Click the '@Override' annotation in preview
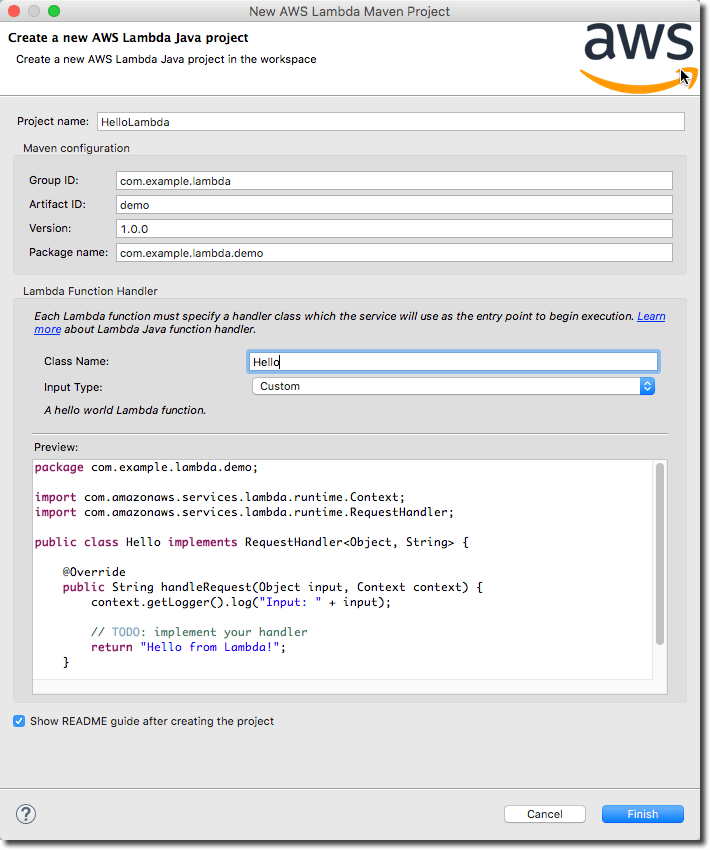The image size is (710, 850). click(x=94, y=572)
